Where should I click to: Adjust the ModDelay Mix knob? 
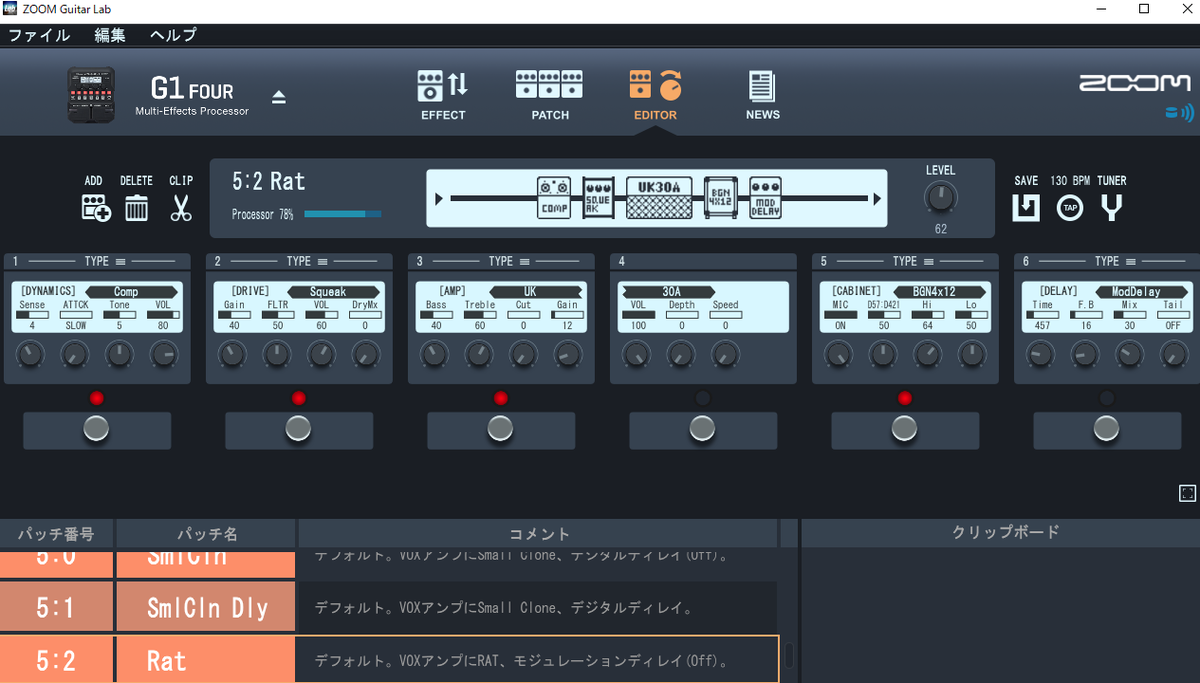pyautogui.click(x=1130, y=353)
